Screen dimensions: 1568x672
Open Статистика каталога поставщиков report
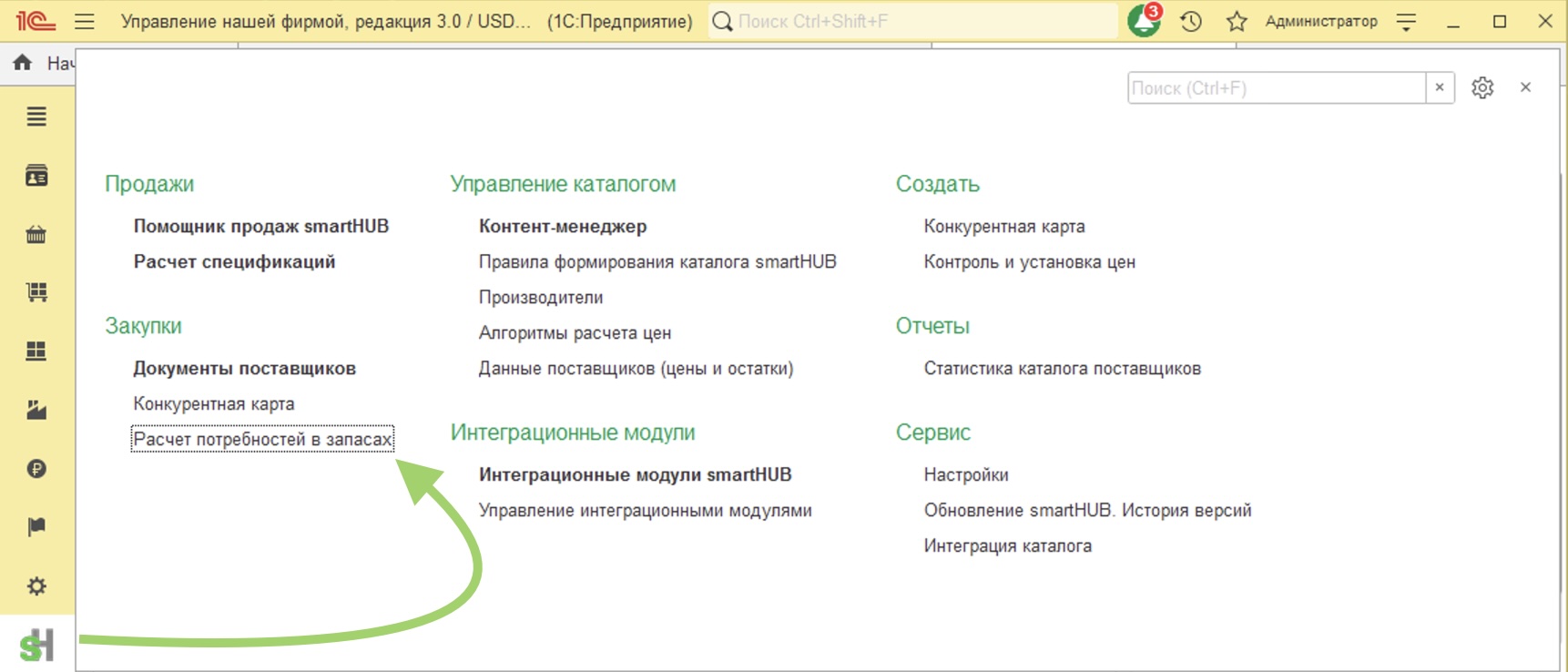(x=1062, y=368)
